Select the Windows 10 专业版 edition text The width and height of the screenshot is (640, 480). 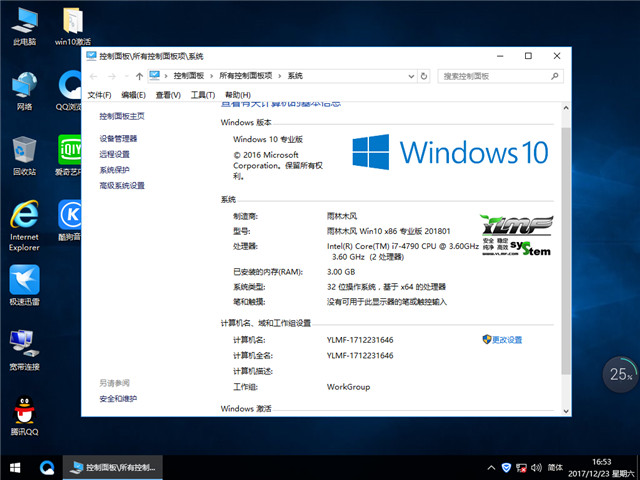[268, 139]
